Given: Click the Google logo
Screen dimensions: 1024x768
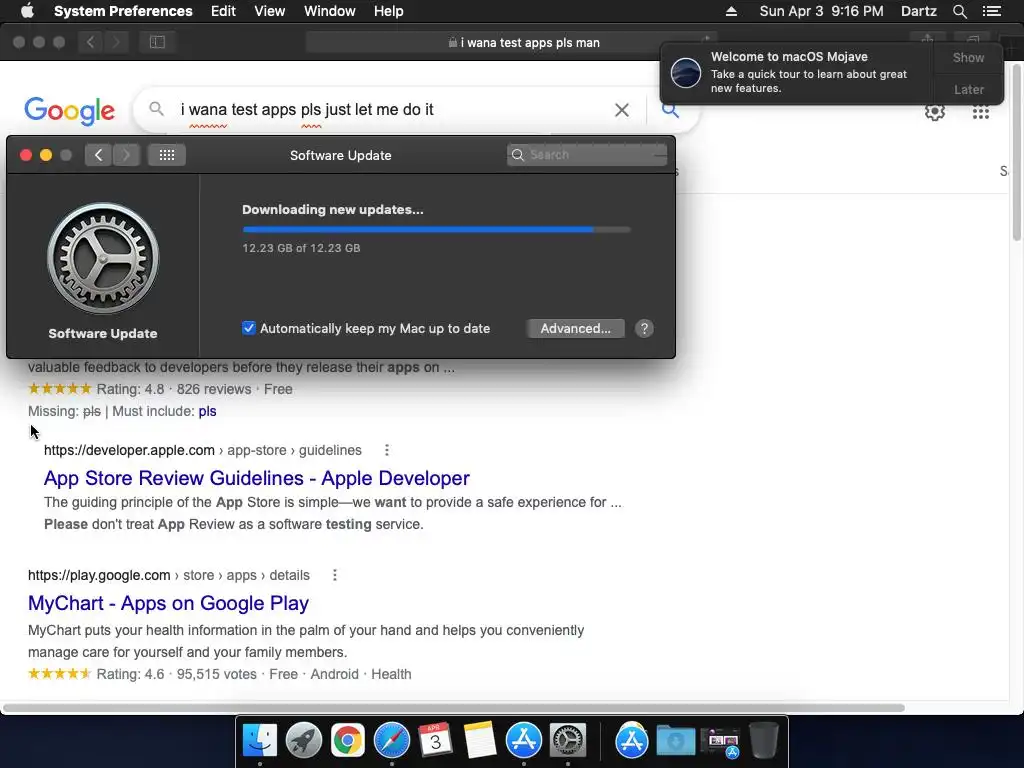Looking at the screenshot, I should click(x=69, y=111).
